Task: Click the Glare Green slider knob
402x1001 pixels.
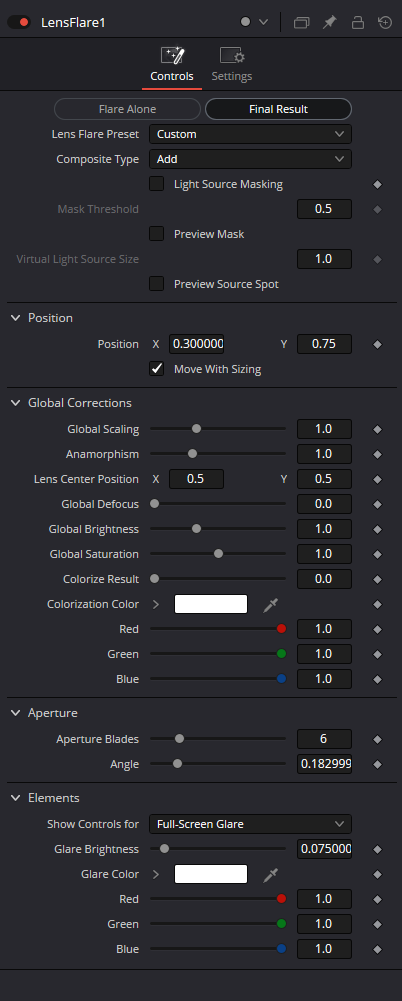Action: point(281,924)
